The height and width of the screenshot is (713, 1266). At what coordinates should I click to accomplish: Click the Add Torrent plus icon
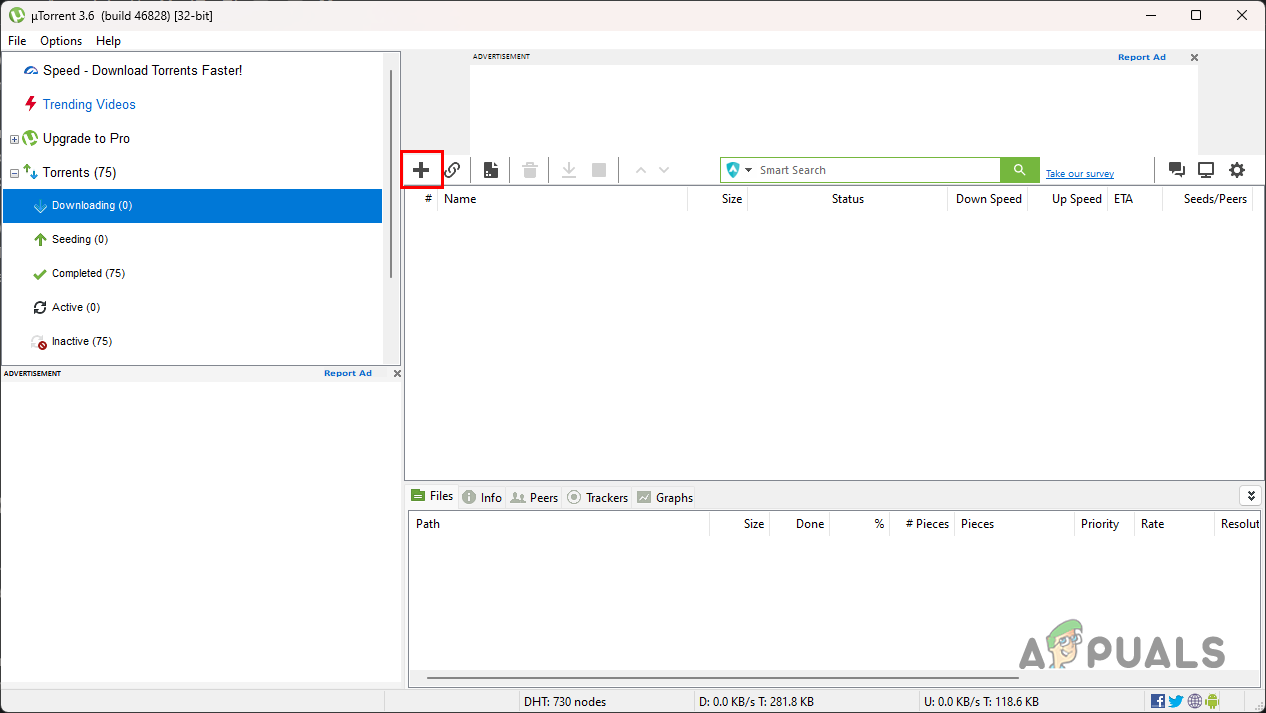click(x=421, y=169)
